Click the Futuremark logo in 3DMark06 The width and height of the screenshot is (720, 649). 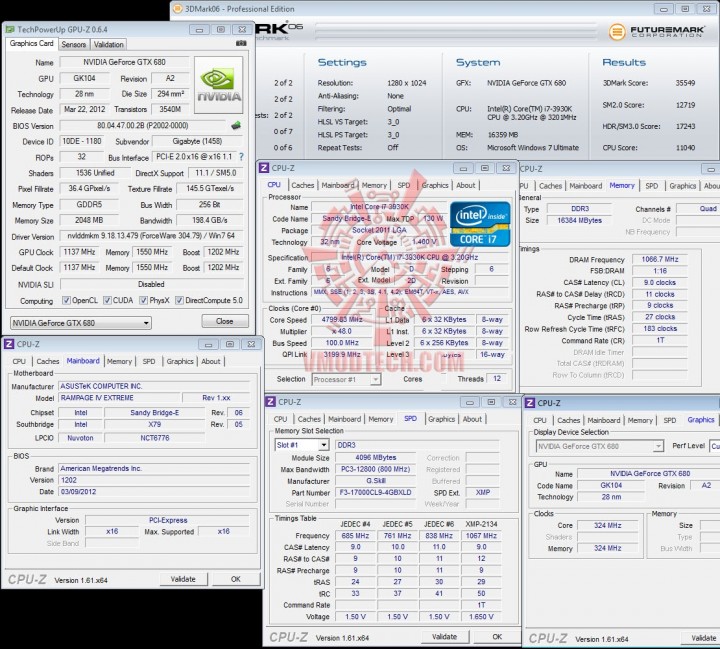point(656,31)
